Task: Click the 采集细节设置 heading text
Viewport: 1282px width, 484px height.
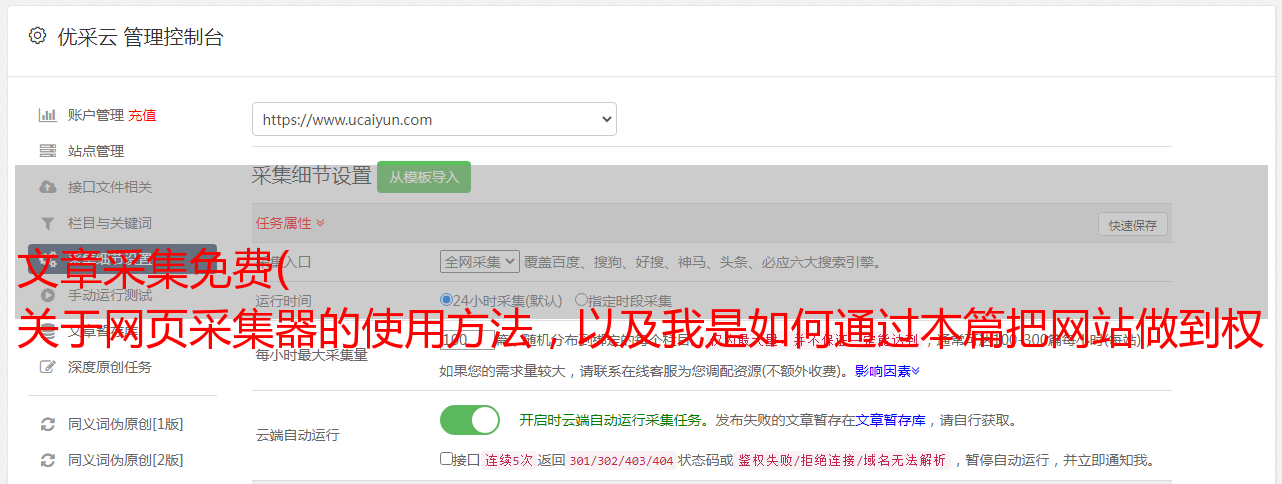Action: pyautogui.click(x=311, y=176)
